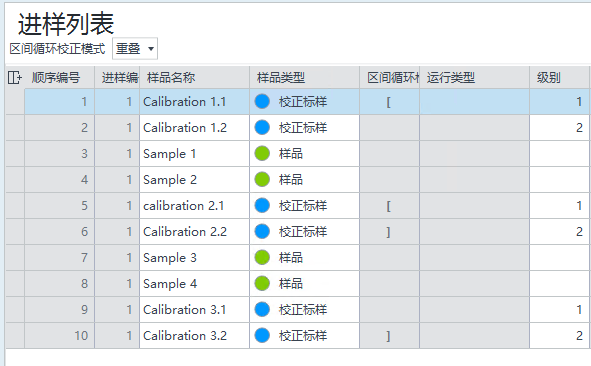Click the 样品名称 column header

194,78
